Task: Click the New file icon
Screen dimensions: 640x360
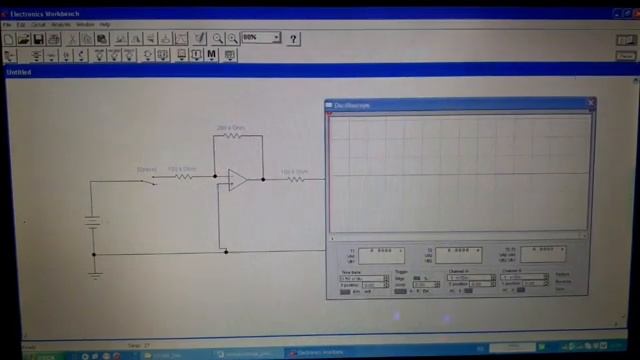Action: (9, 39)
